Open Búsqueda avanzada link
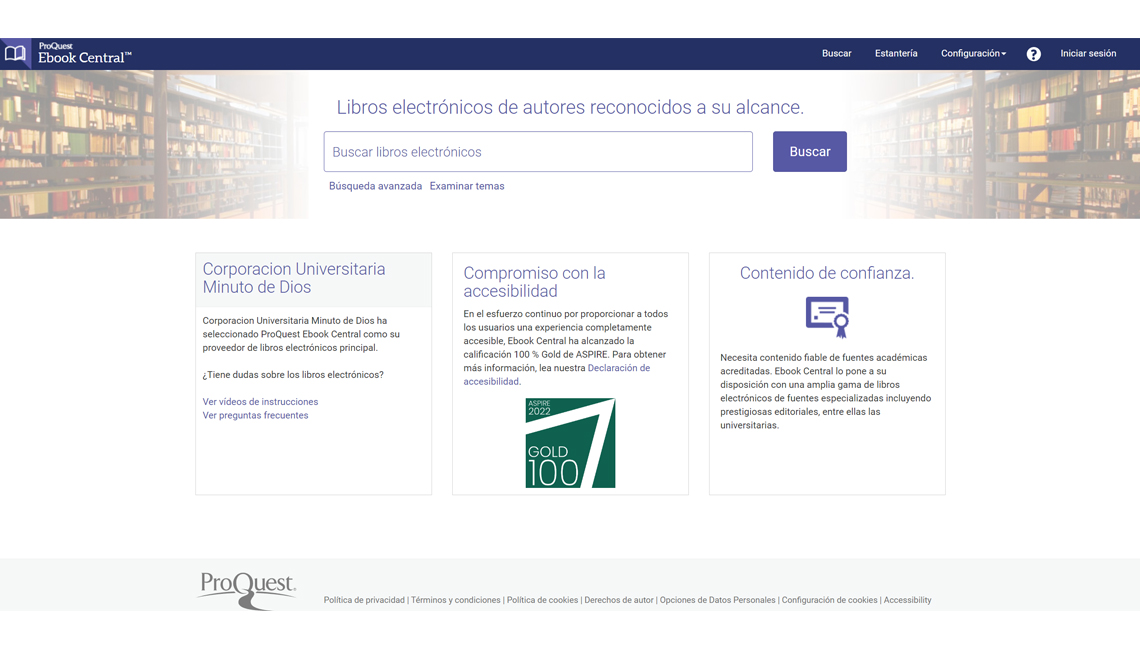 [x=375, y=186]
